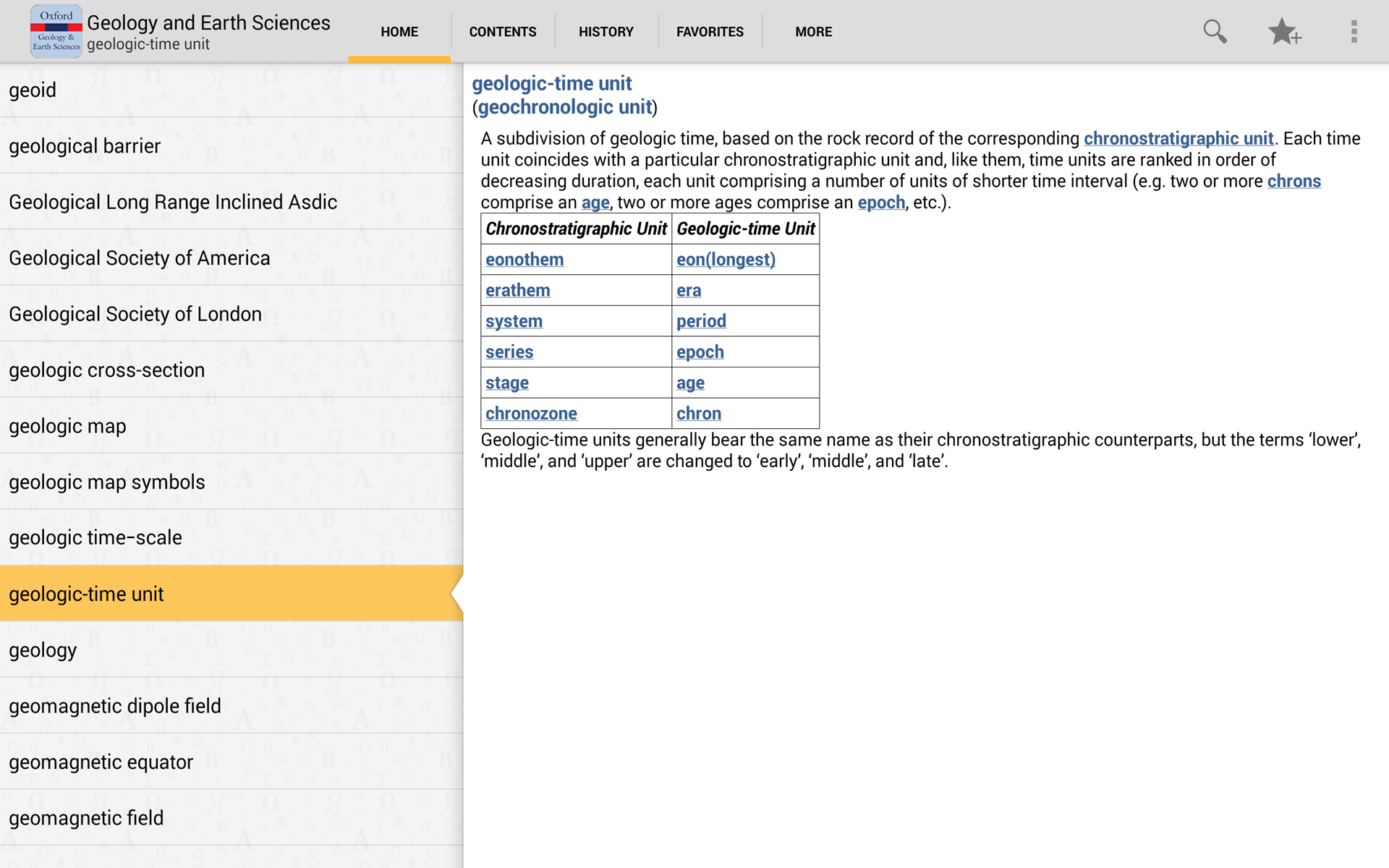Open the search icon
Image resolution: width=1389 pixels, height=868 pixels.
(x=1215, y=31)
